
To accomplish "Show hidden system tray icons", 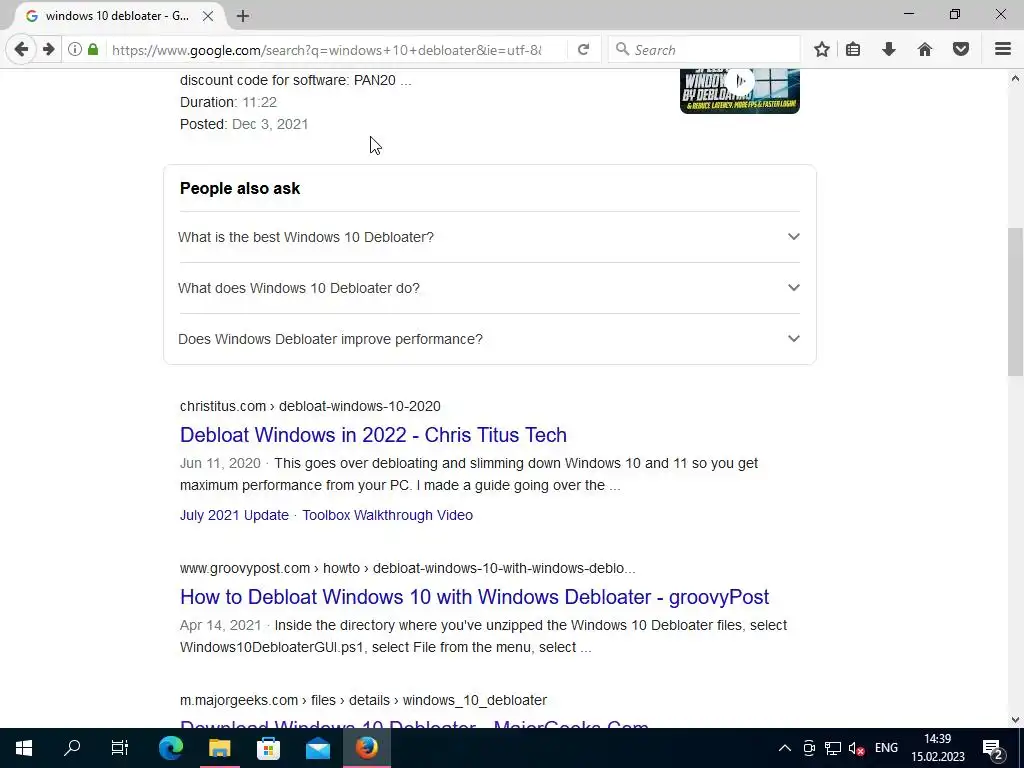I will (785, 748).
